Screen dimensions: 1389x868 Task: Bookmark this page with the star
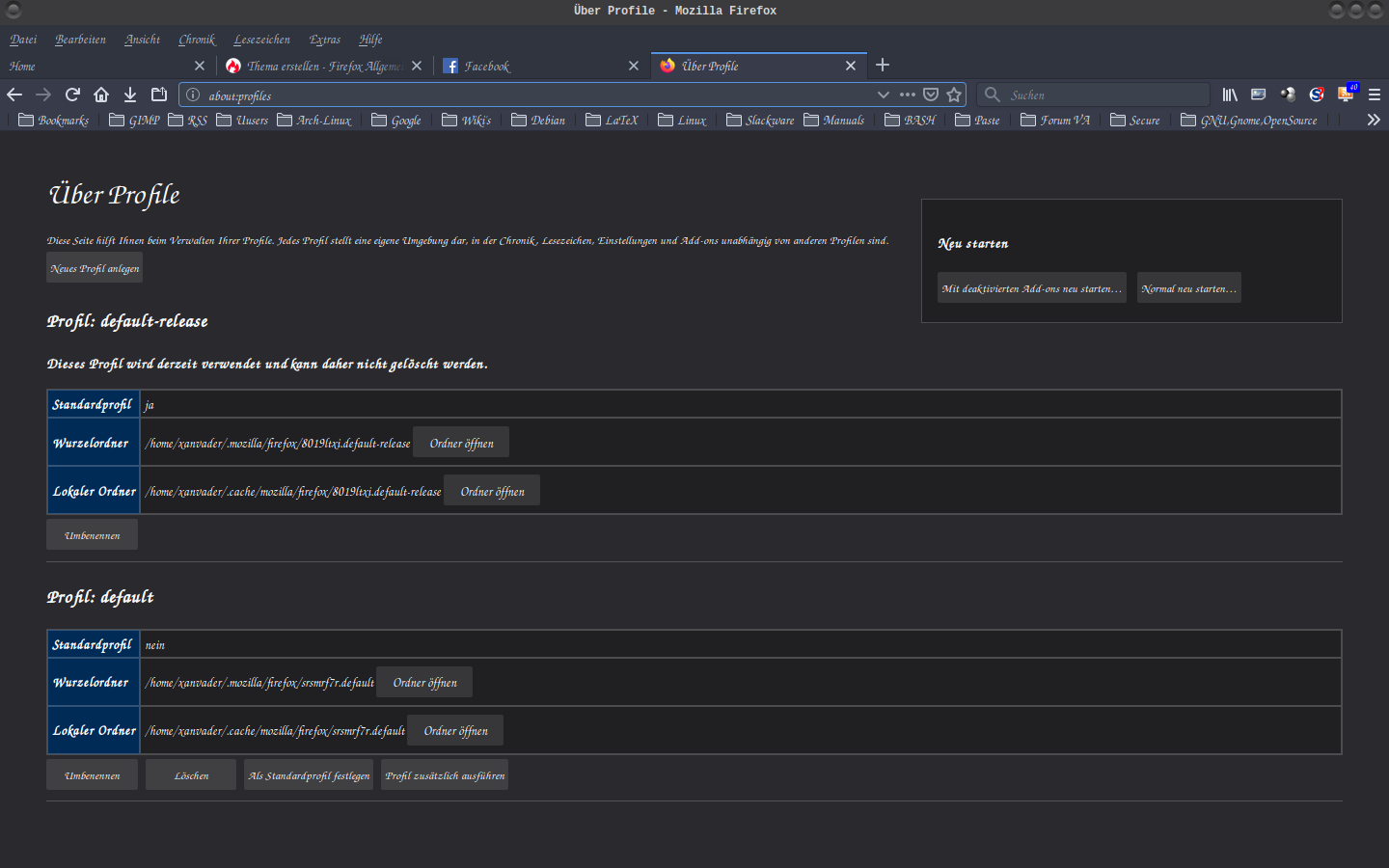click(954, 95)
